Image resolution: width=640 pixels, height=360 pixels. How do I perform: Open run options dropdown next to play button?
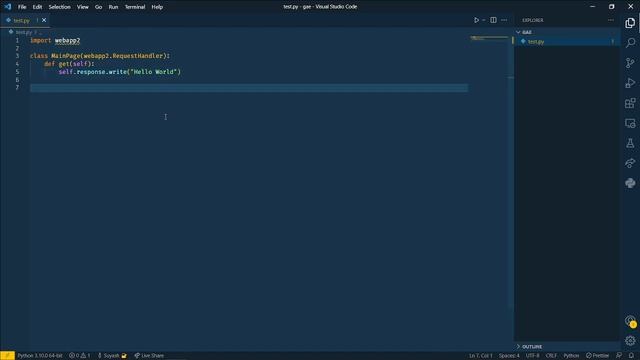pos(484,20)
